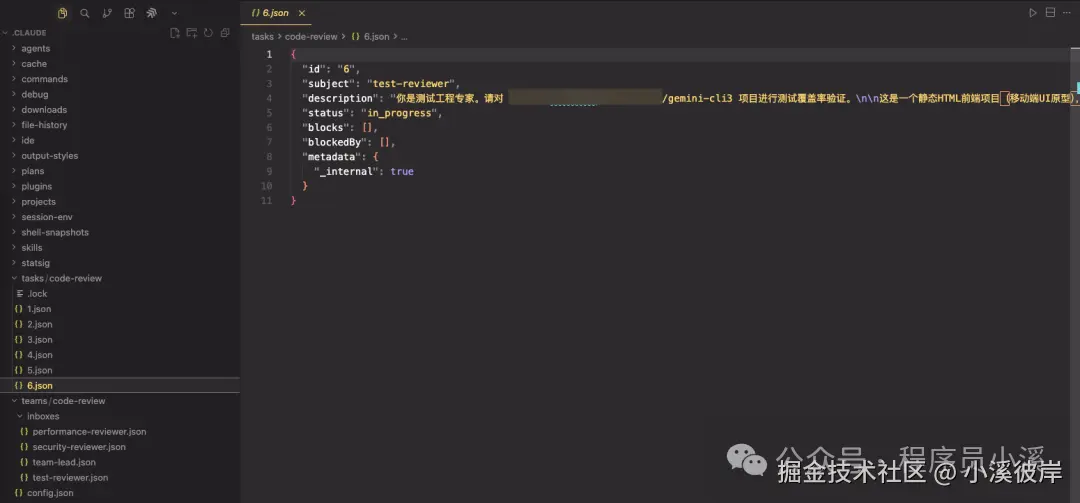Image resolution: width=1080 pixels, height=503 pixels.
Task: Click the "description" key on line 4
Action: pyautogui.click(x=340, y=99)
